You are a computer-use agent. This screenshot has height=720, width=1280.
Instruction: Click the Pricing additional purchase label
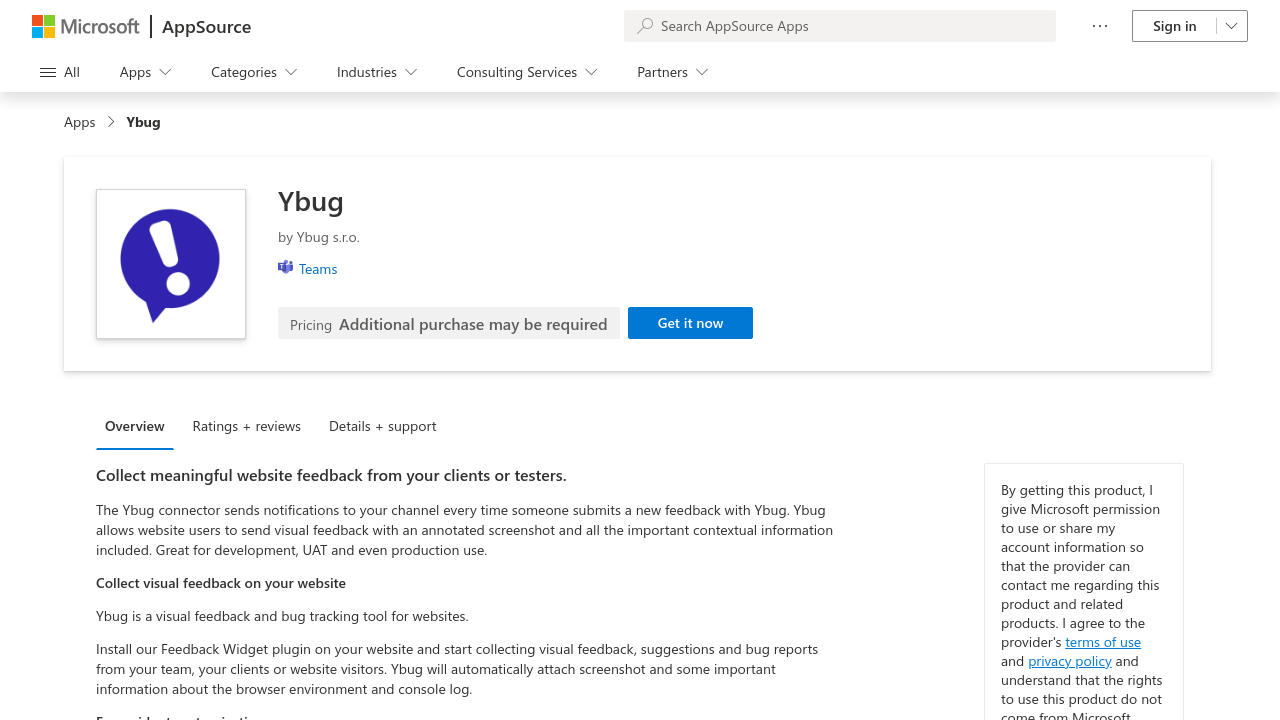(x=449, y=324)
